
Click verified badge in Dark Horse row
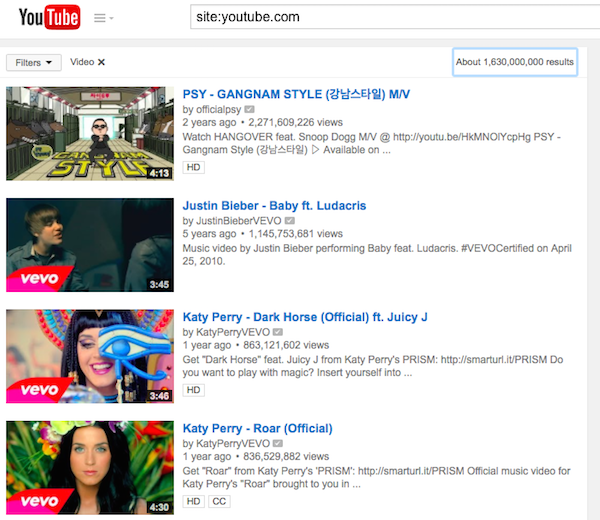point(278,332)
